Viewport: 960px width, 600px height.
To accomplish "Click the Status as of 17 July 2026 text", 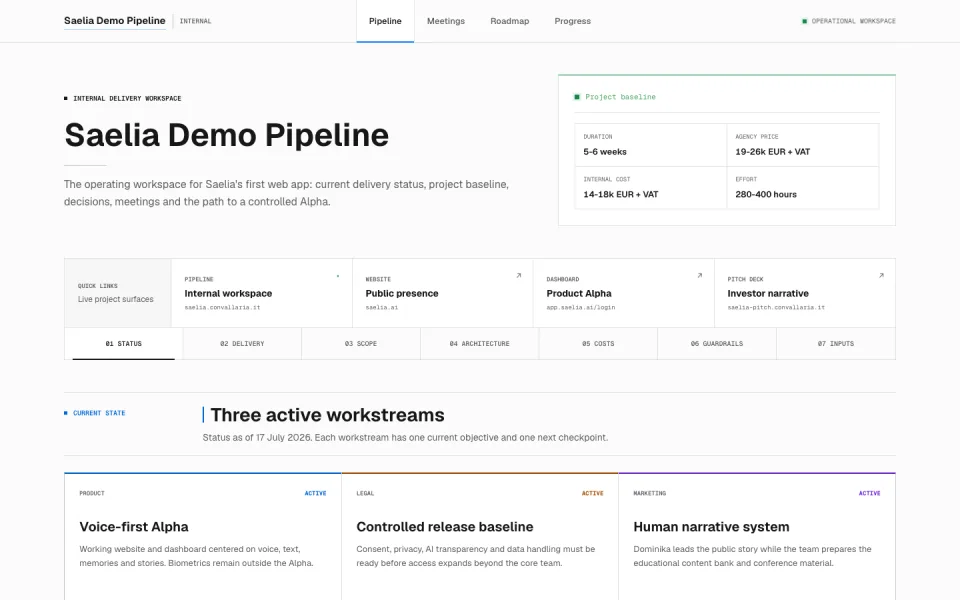I will pos(405,437).
